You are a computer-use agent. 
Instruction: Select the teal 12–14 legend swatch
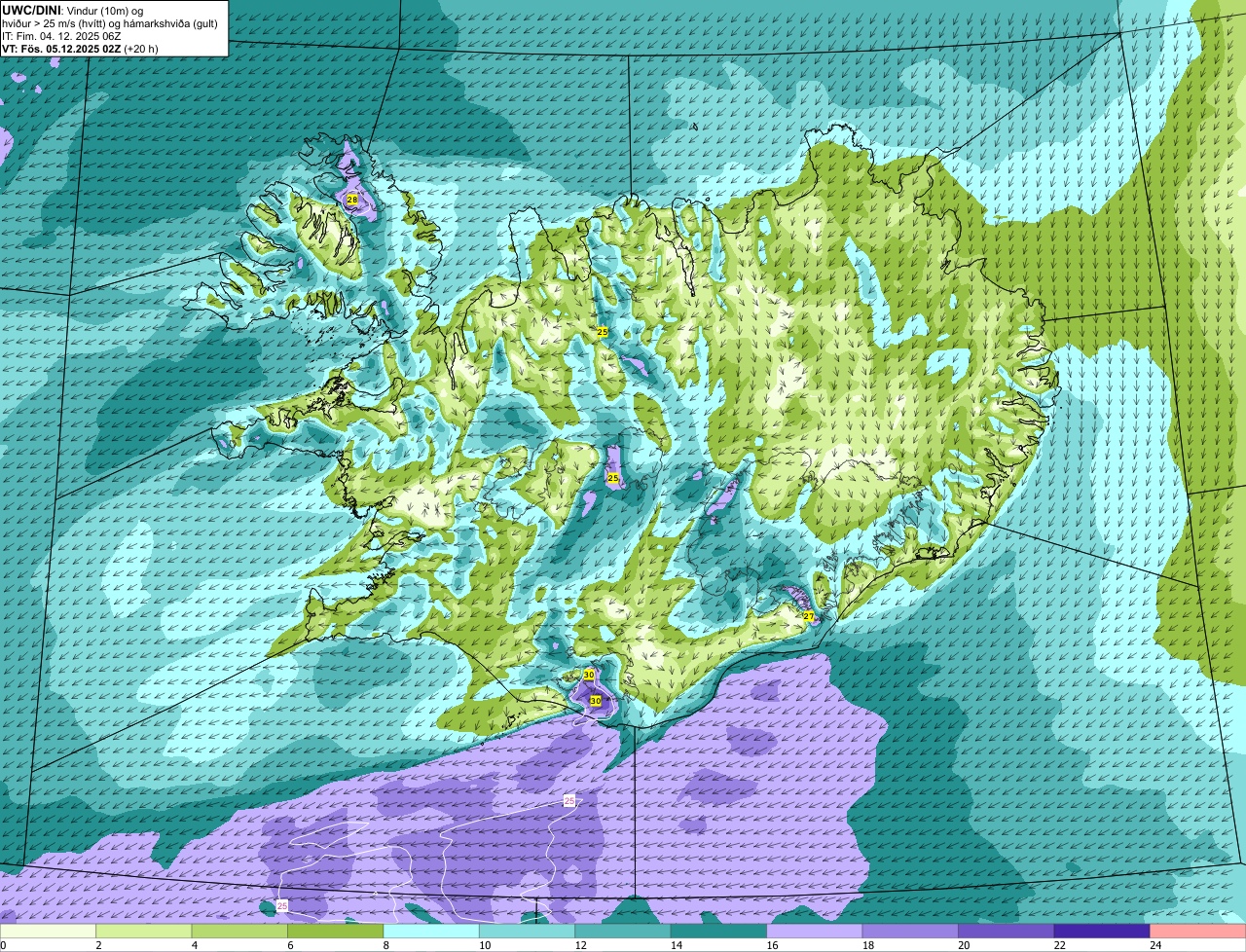coord(623,932)
